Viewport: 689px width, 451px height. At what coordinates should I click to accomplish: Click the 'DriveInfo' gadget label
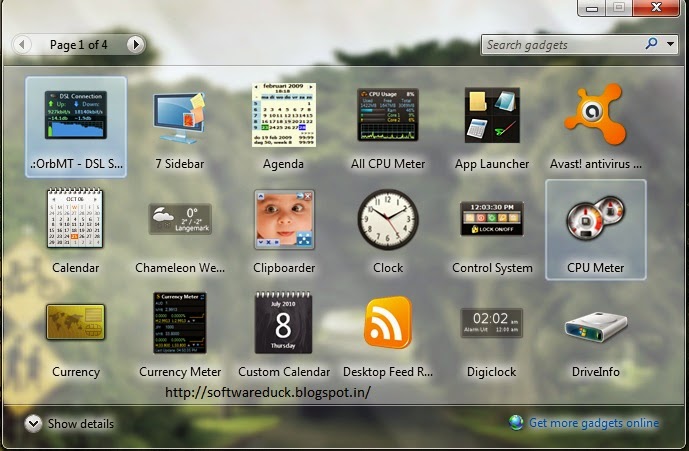click(596, 372)
